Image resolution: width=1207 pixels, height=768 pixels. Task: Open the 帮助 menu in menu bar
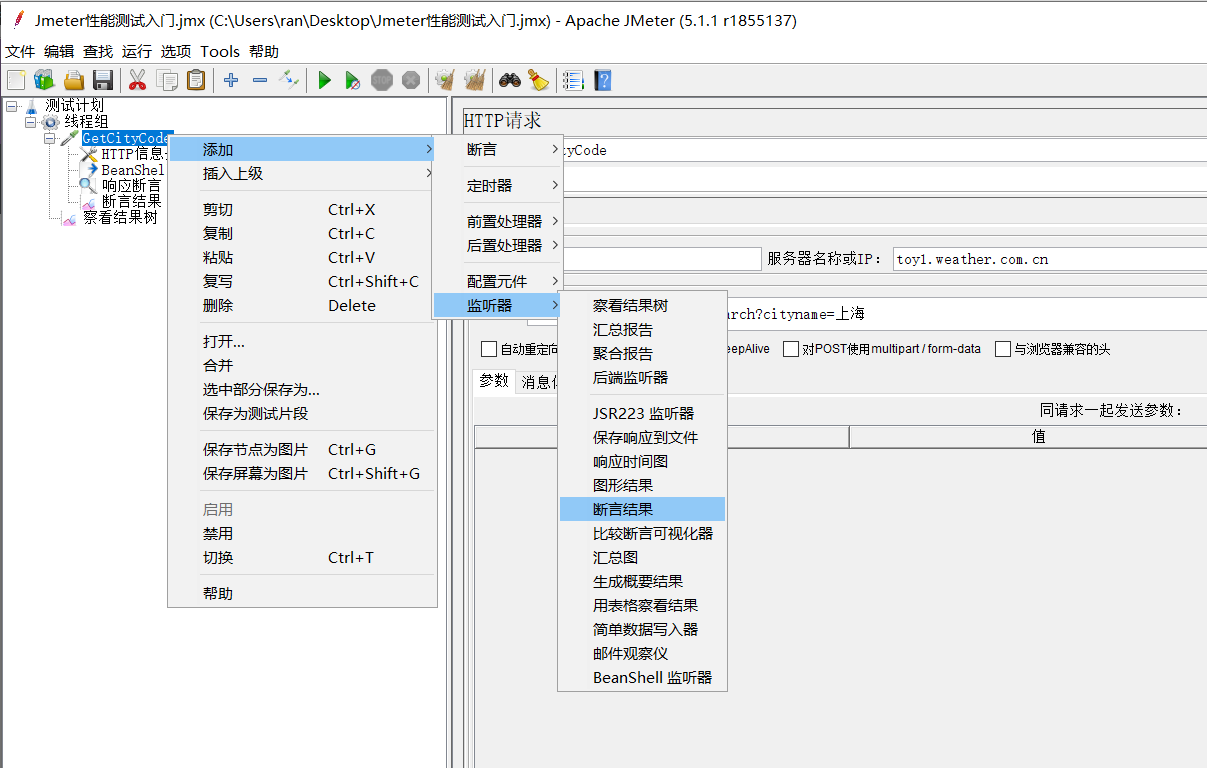tap(264, 52)
